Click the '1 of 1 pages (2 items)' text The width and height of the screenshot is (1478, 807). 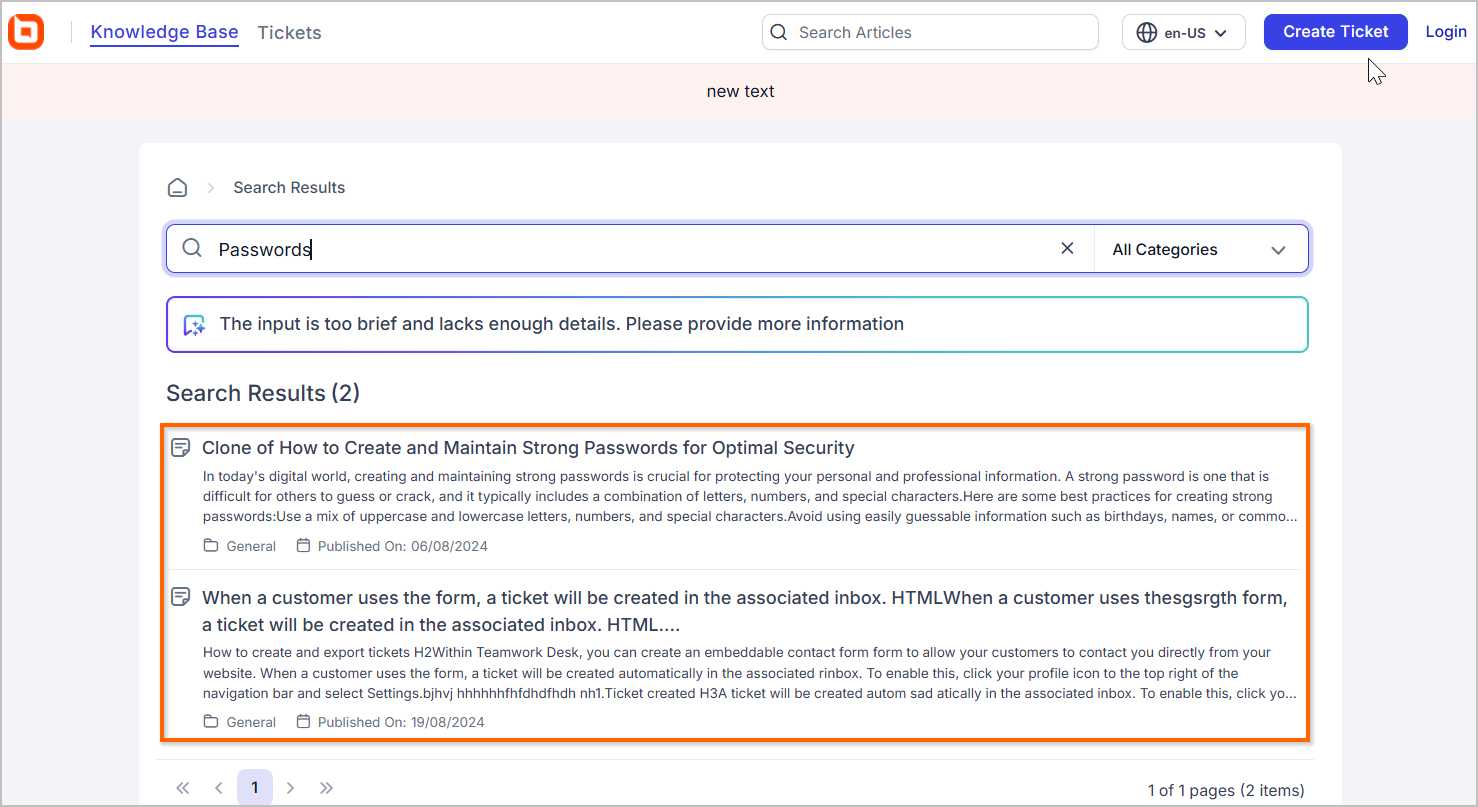coord(1226,790)
